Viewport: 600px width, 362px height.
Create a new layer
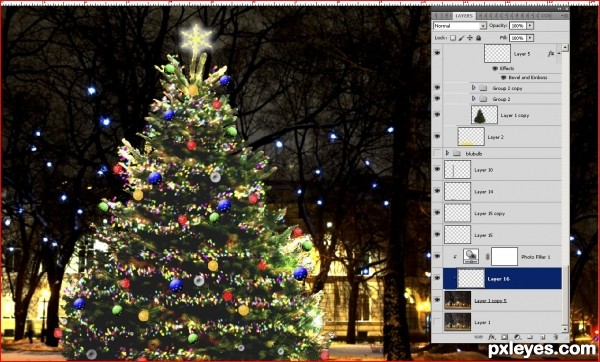coord(543,338)
